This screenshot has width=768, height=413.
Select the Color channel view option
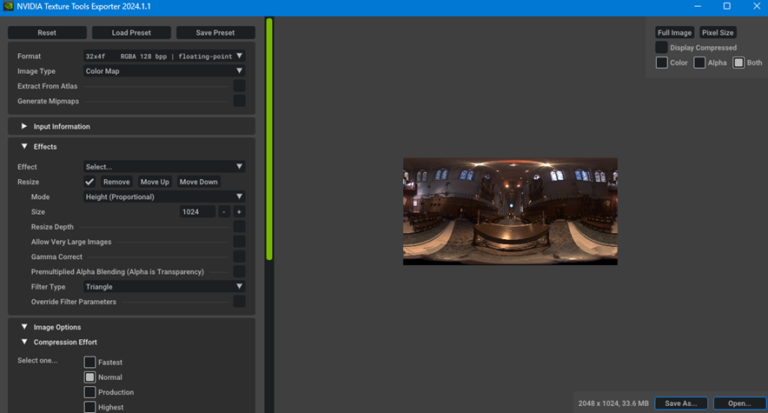(x=661, y=63)
